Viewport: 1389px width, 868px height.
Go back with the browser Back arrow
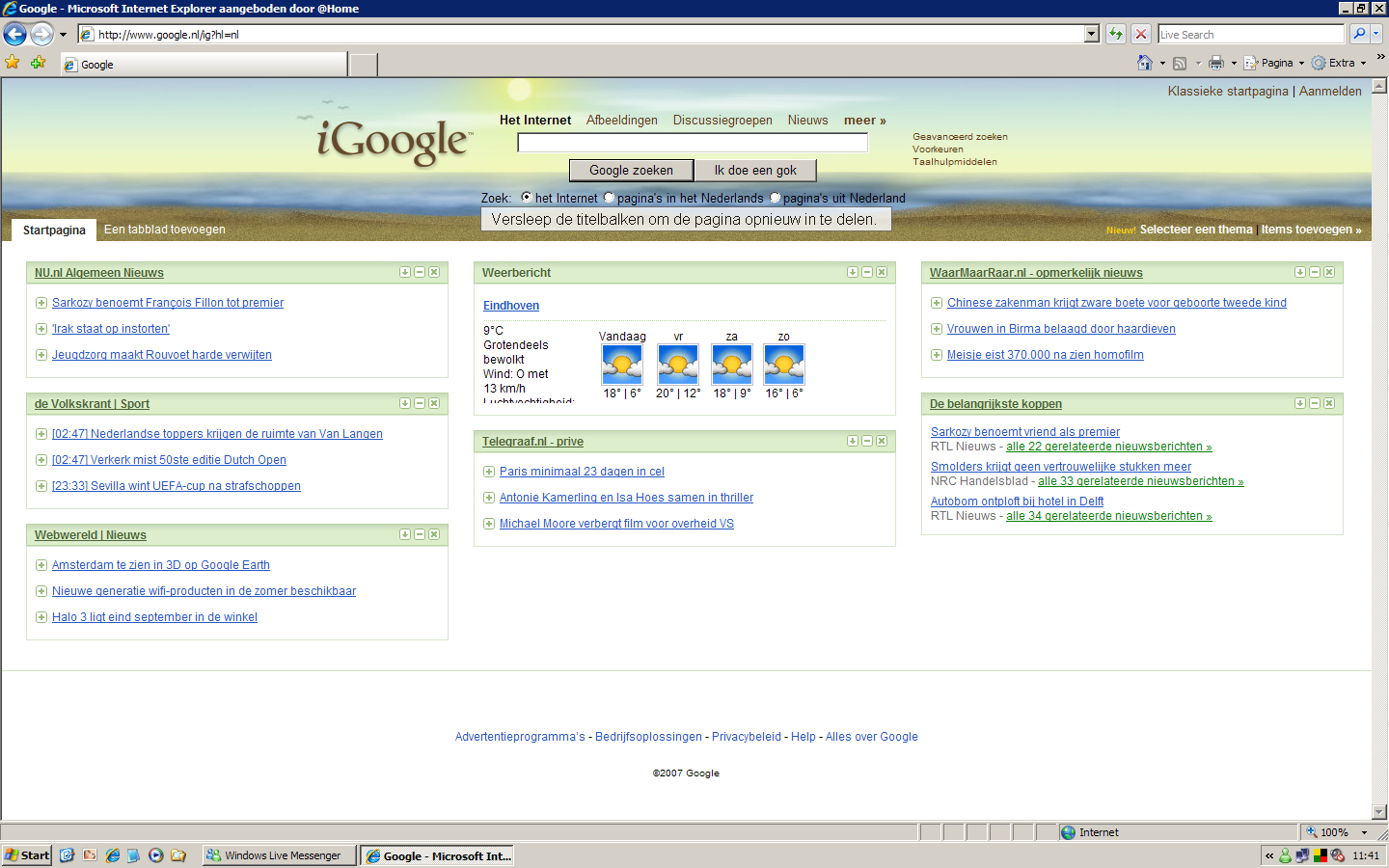point(14,35)
